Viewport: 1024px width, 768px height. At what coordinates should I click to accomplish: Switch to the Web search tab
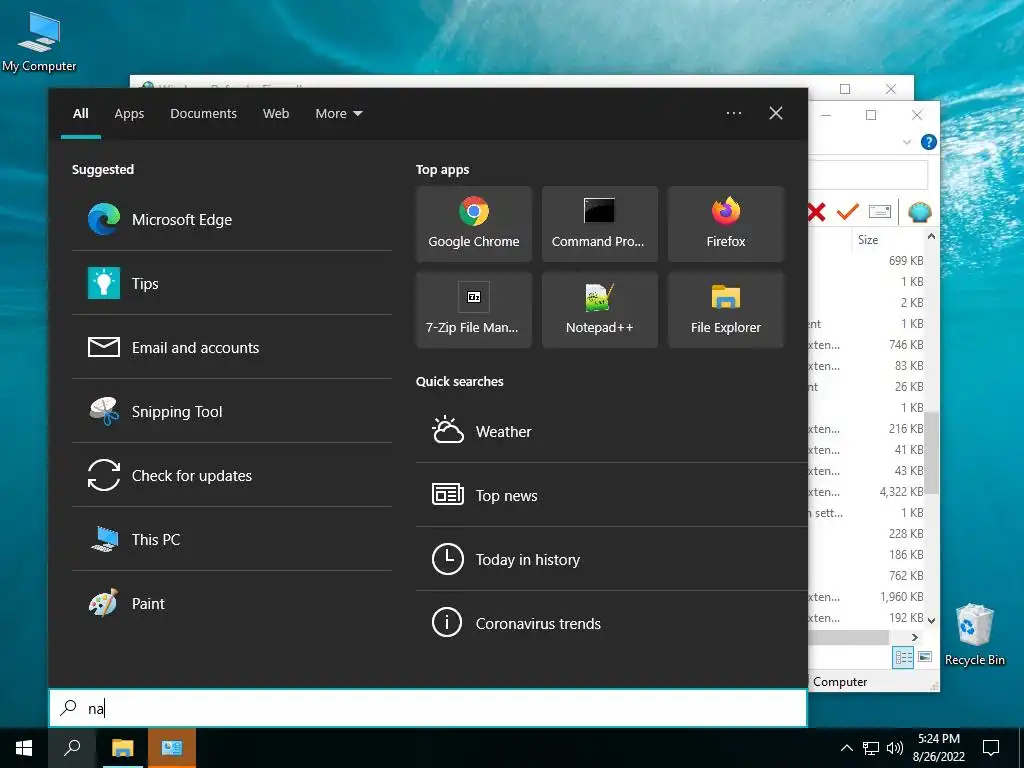coord(276,114)
